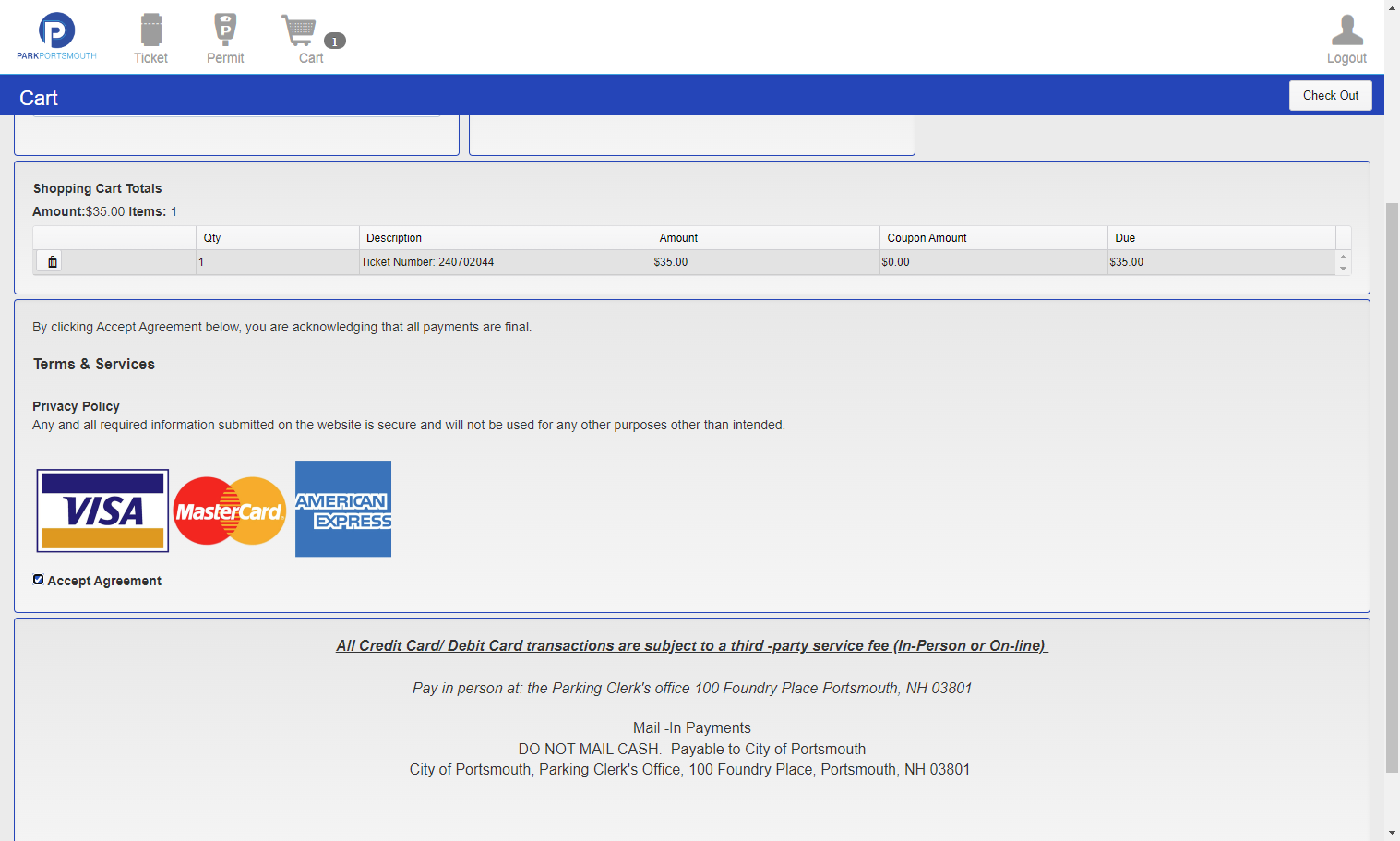Viewport: 1400px width, 841px height.
Task: Uncheck the Accept Agreement checkbox
Action: click(38, 580)
